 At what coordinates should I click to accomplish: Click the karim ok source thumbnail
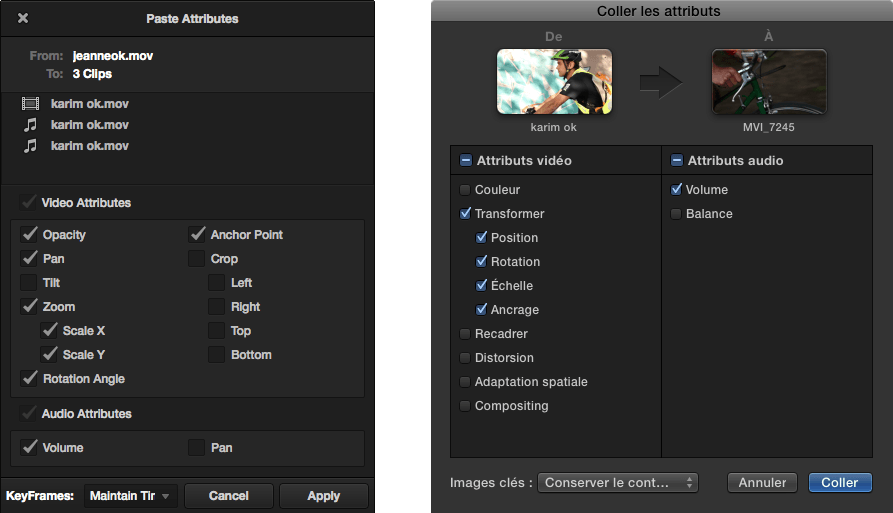[x=554, y=81]
